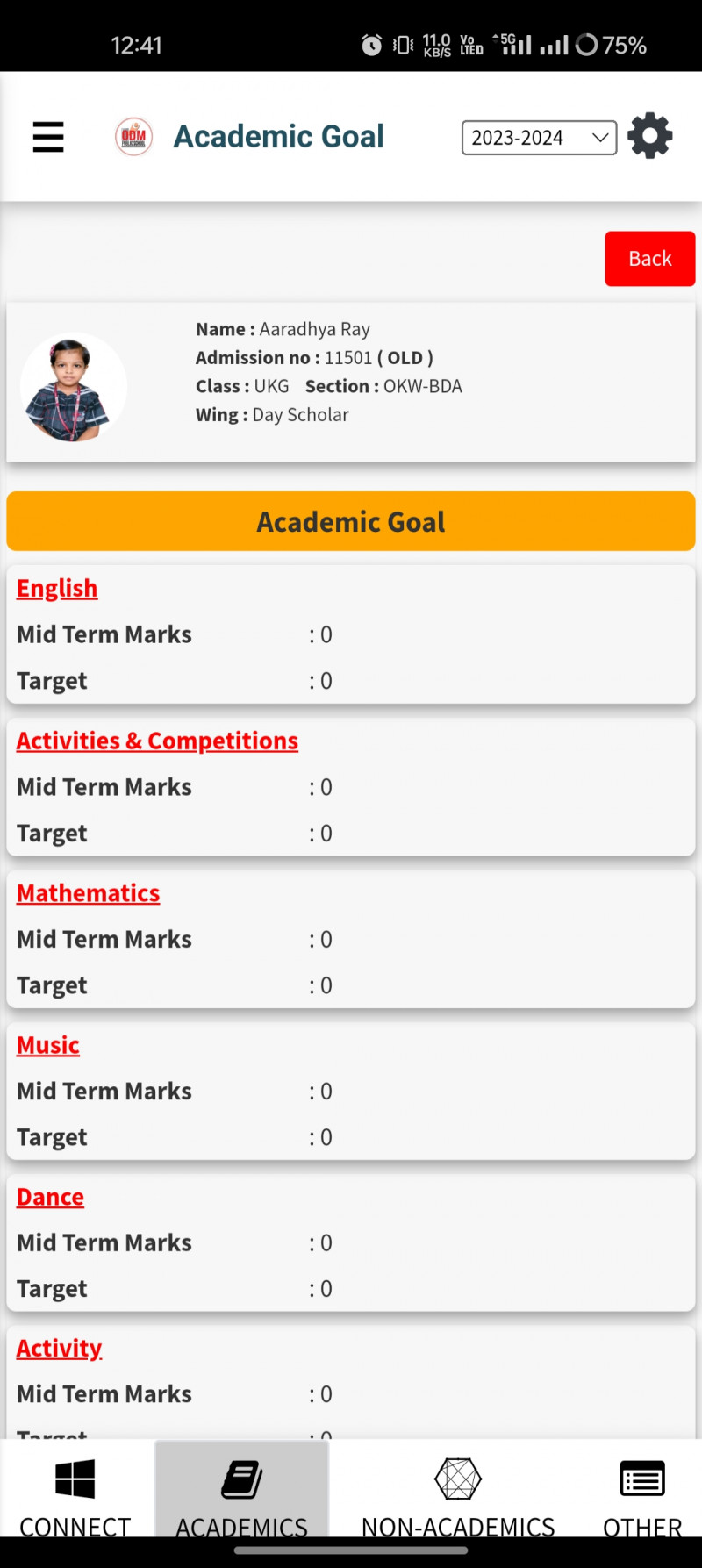Tap the Academics book icon
This screenshot has height=1568, width=702.
241,1479
